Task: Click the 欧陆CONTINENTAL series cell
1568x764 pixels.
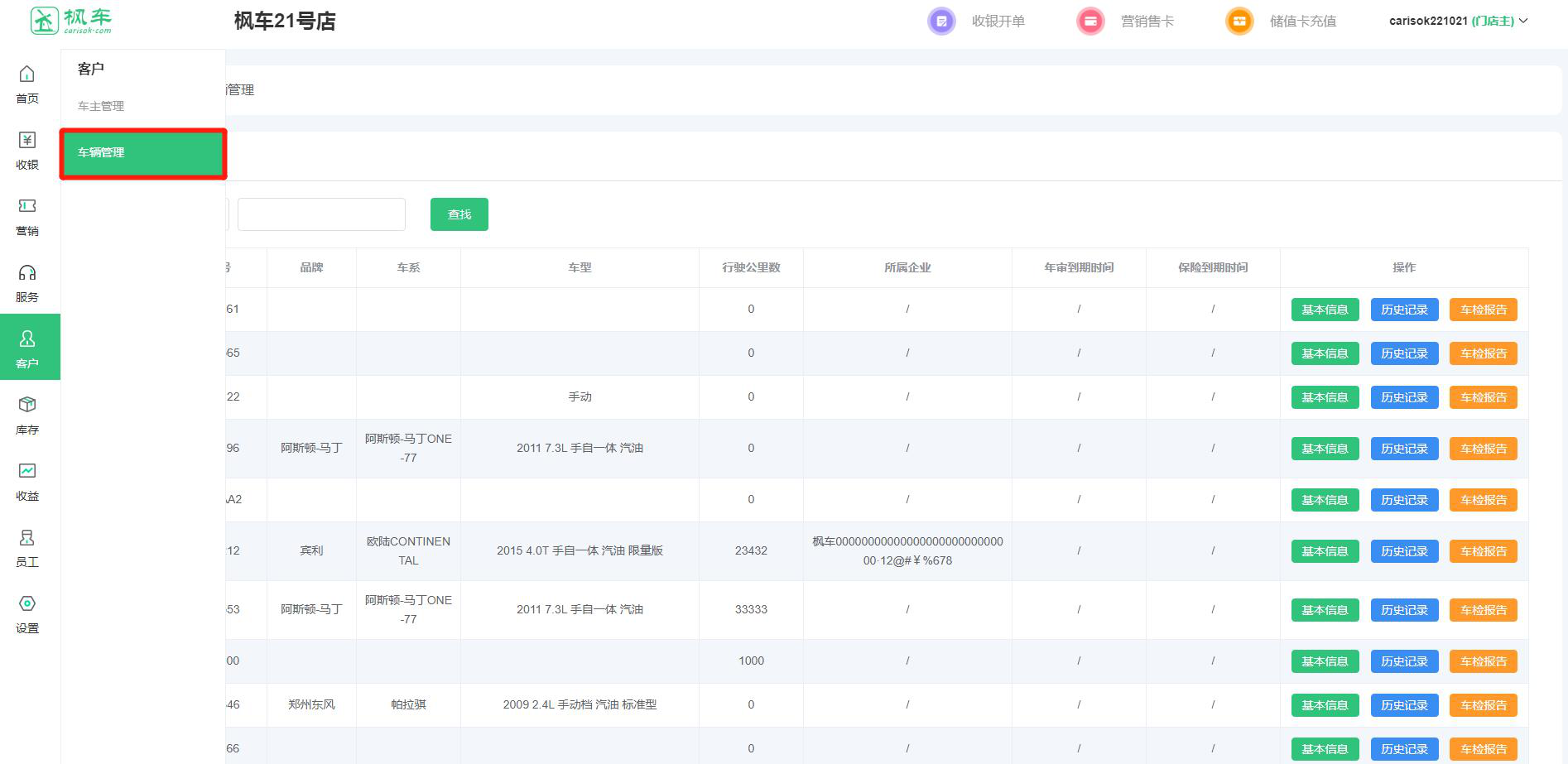Action: pyautogui.click(x=408, y=550)
